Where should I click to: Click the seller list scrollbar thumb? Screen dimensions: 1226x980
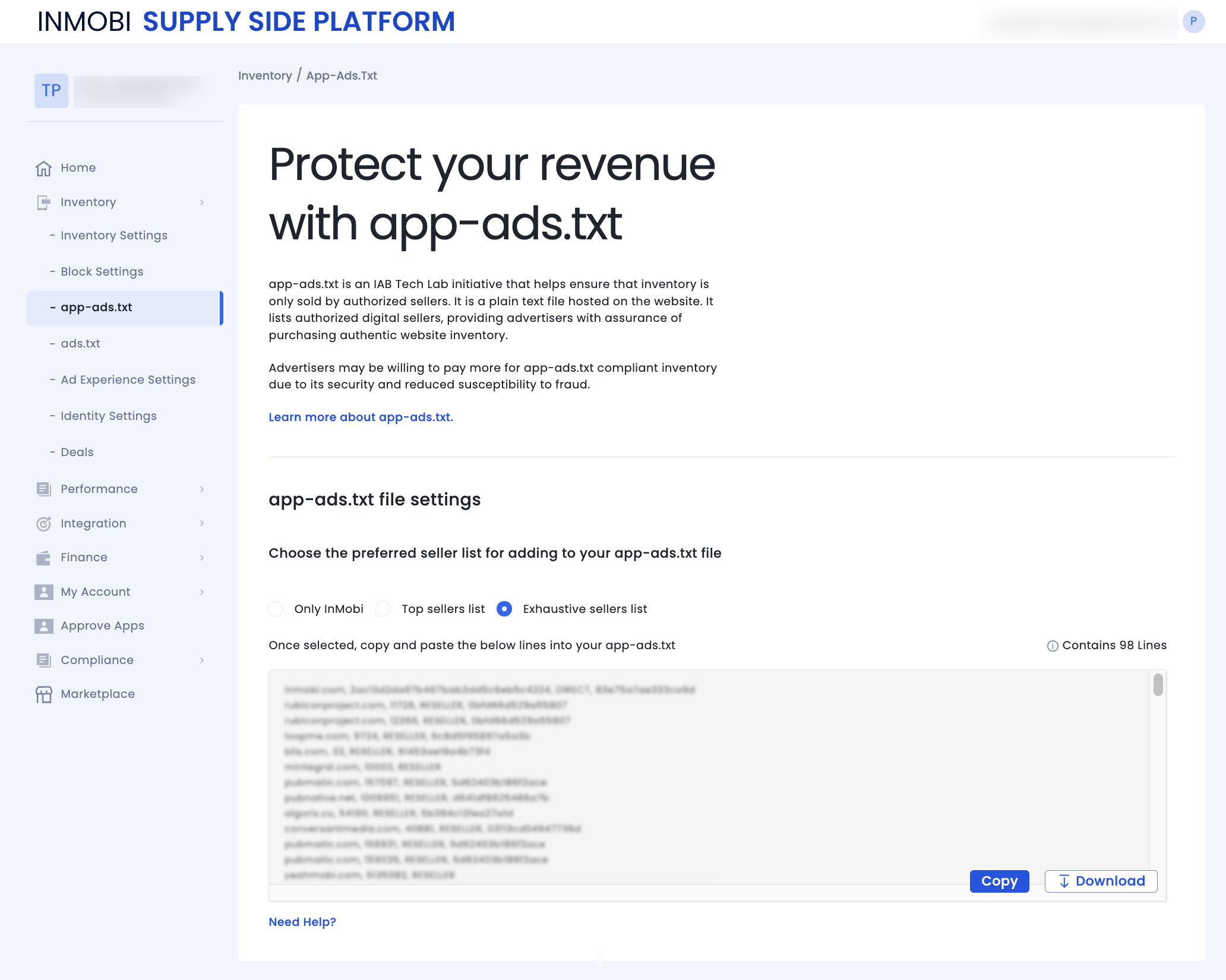click(1158, 684)
